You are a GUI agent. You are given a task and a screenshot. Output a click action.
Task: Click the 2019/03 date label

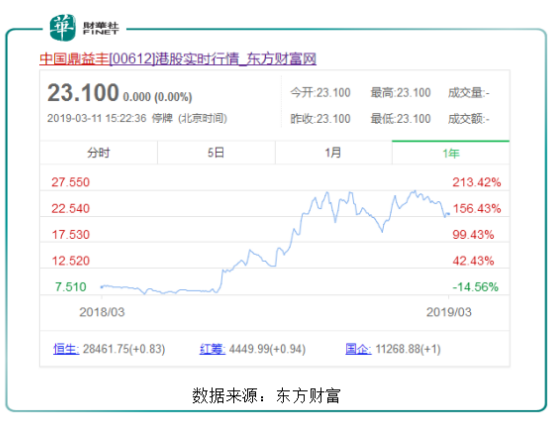tap(449, 312)
